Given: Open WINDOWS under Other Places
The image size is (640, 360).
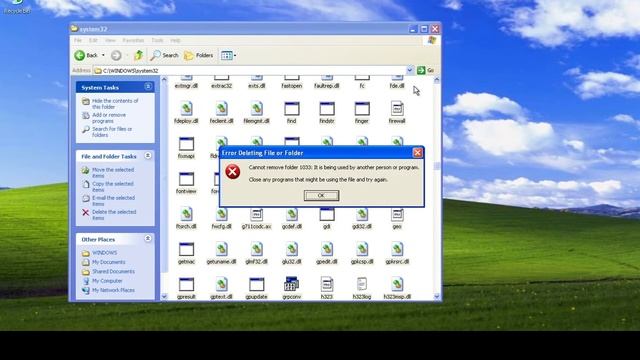Looking at the screenshot, I should click(x=104, y=253).
